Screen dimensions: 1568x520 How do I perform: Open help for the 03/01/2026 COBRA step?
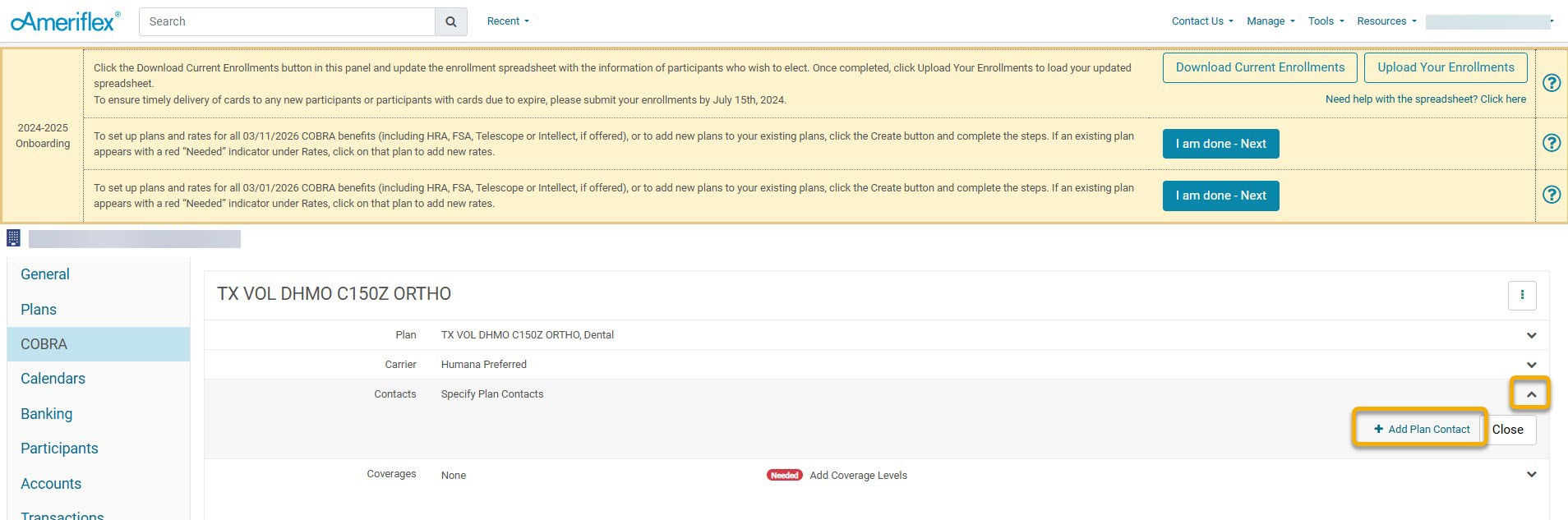tap(1551, 195)
